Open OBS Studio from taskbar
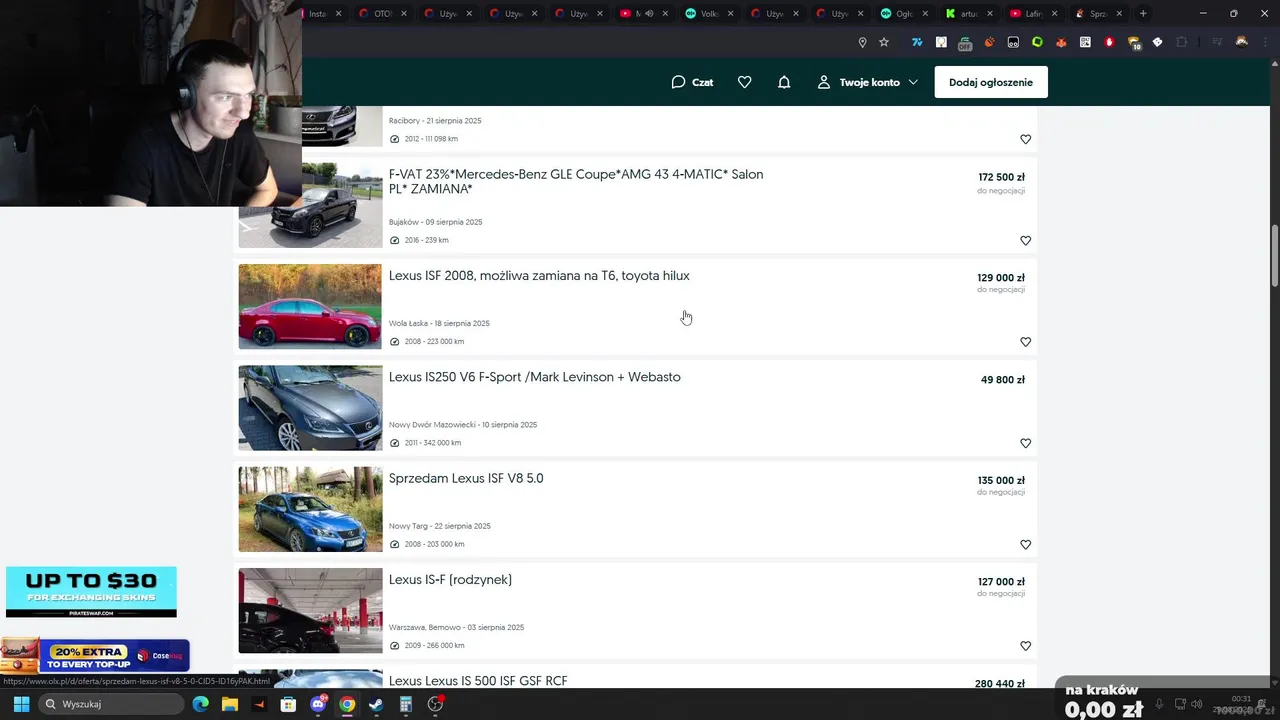Image resolution: width=1280 pixels, height=720 pixels. click(x=435, y=704)
